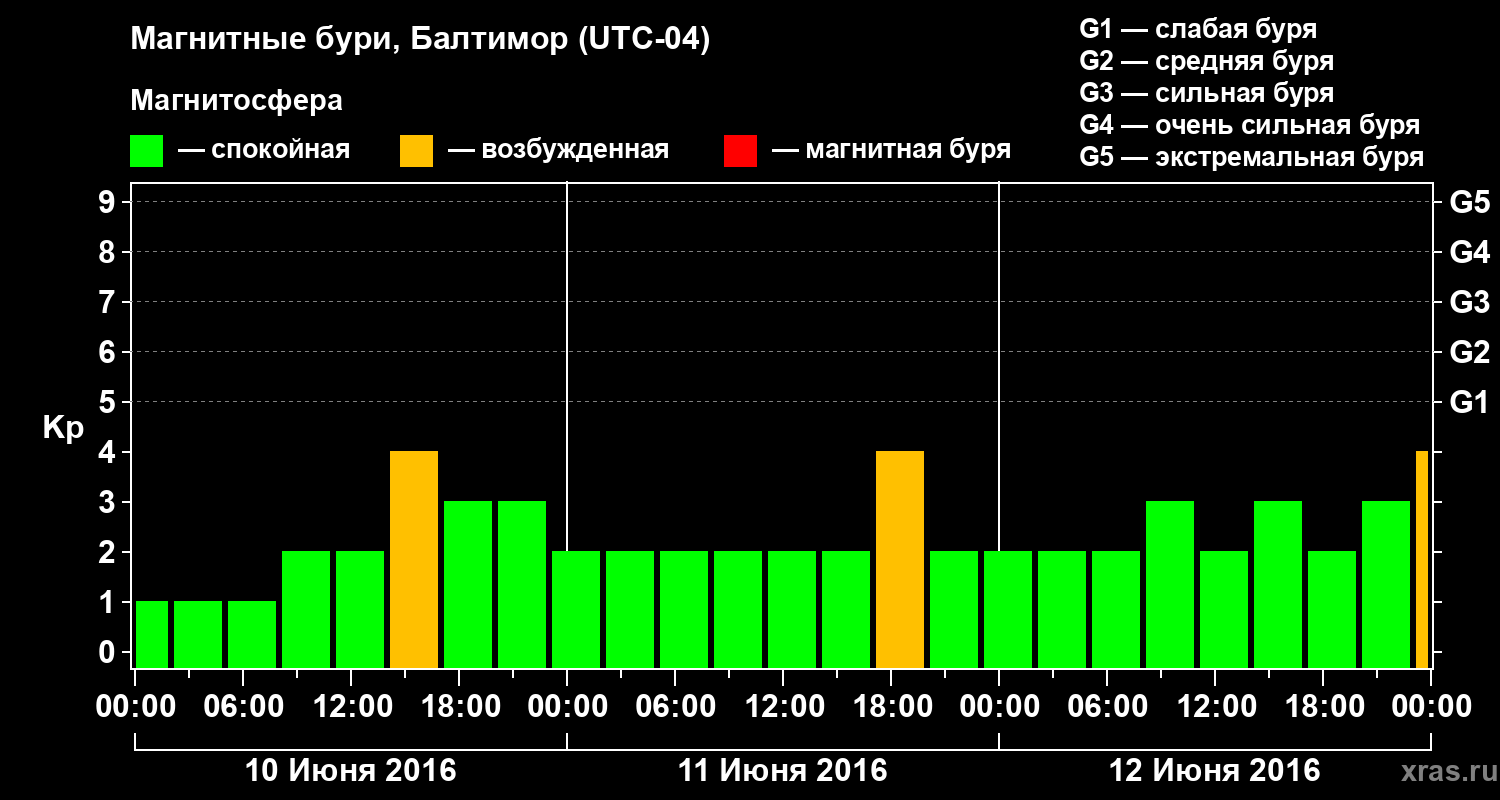The width and height of the screenshot is (1500, 800).
Task: Click the orange Kp 4 bar on 11 June
Action: pos(900,560)
